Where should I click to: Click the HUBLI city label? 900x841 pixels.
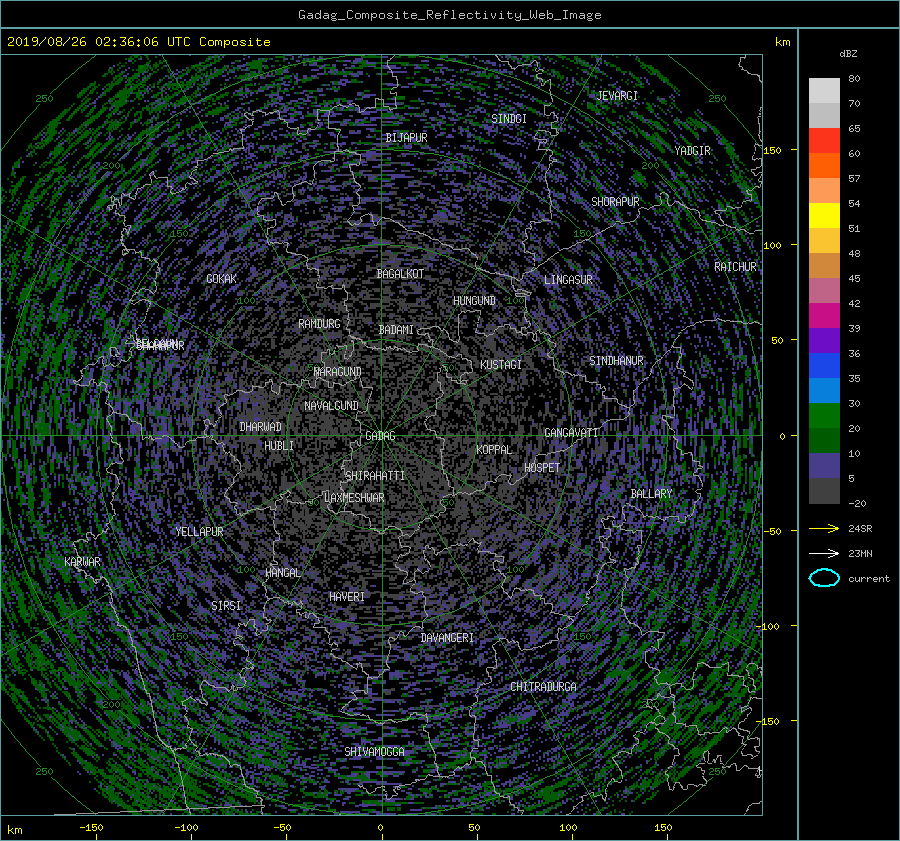tap(279, 446)
